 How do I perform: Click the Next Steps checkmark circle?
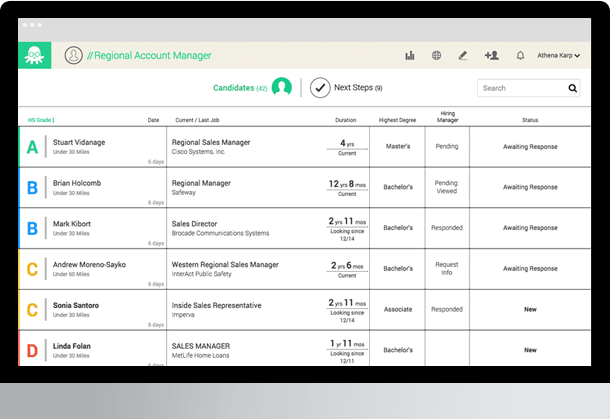click(x=320, y=88)
